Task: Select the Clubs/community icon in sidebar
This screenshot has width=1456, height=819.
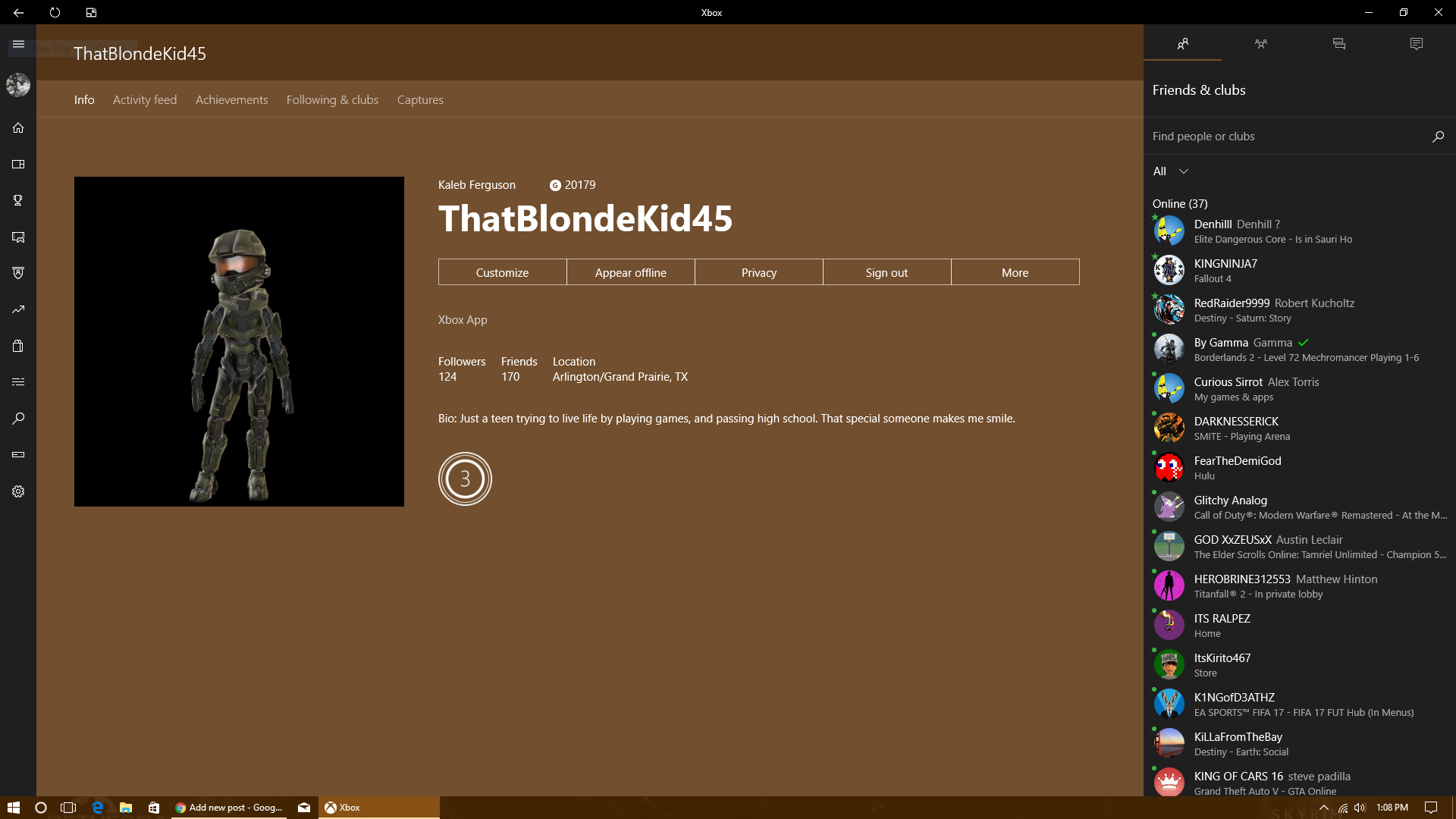Action: click(18, 272)
